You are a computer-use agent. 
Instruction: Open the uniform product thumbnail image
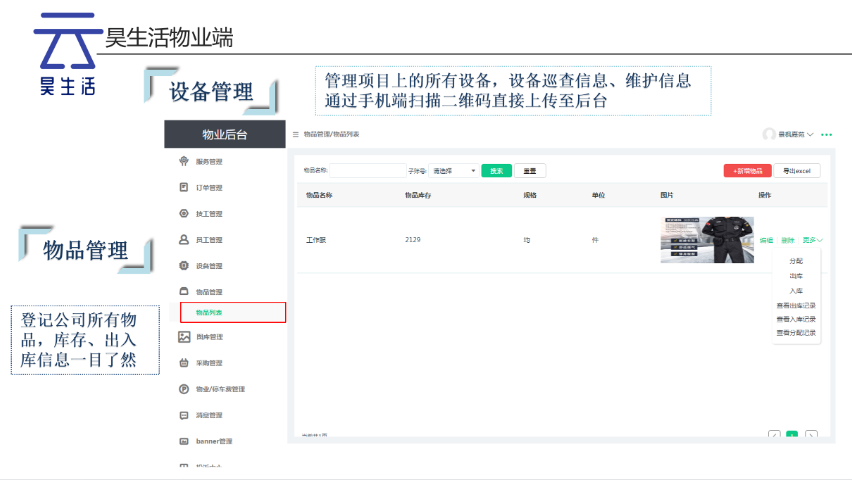(x=707, y=240)
